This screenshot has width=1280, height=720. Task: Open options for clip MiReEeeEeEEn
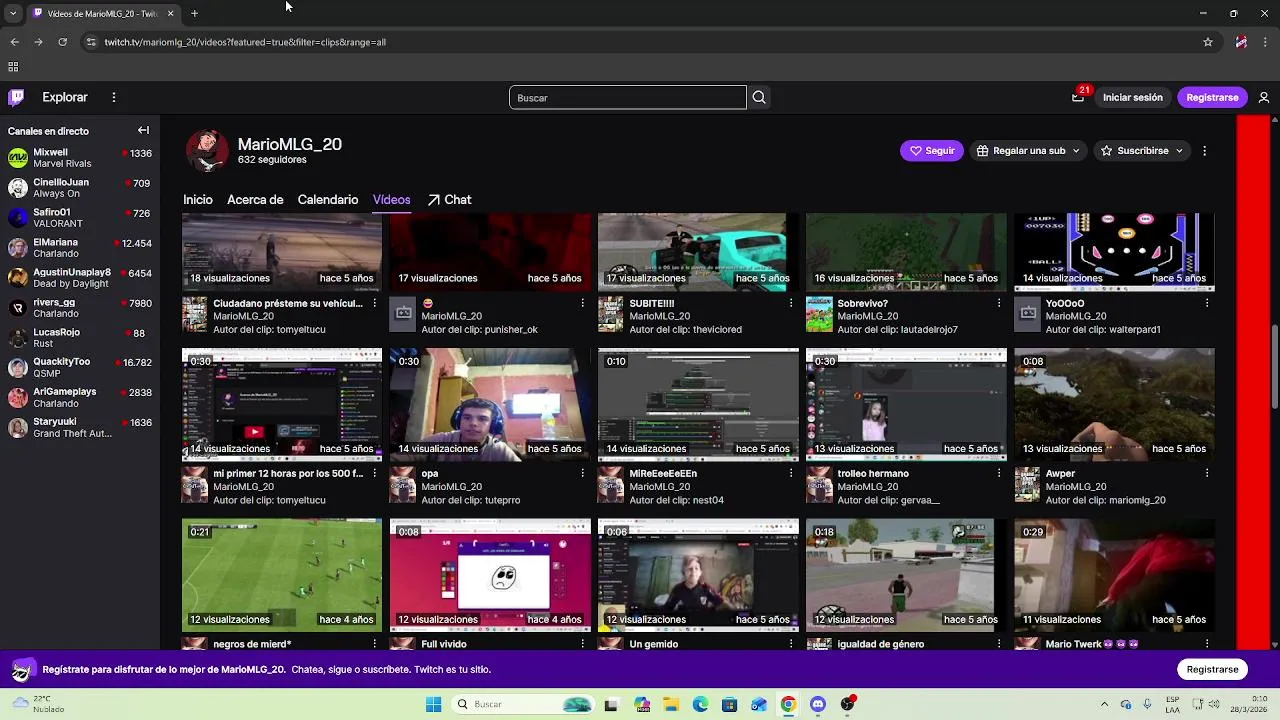791,473
